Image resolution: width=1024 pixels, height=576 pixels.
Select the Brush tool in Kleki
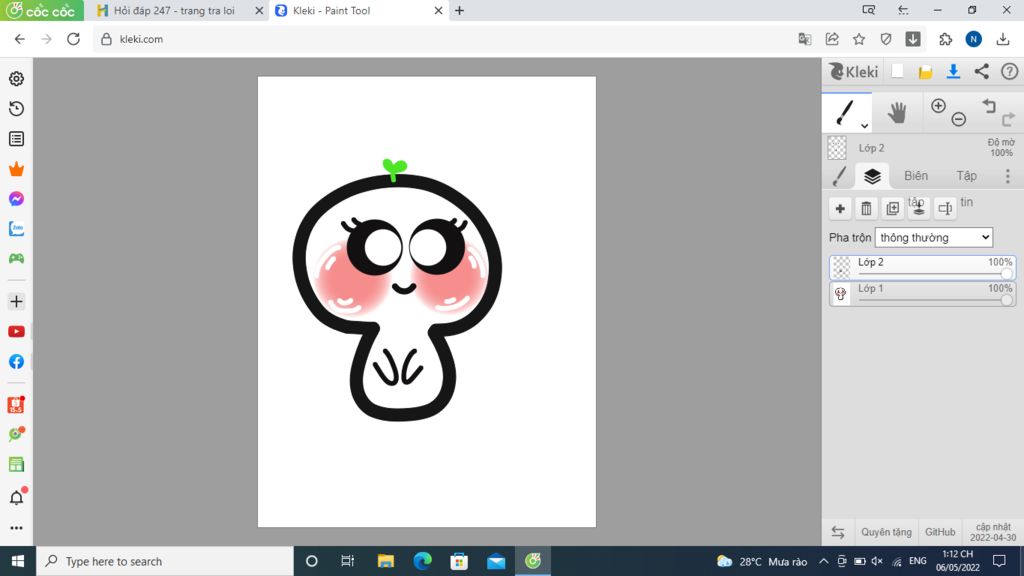[x=845, y=111]
